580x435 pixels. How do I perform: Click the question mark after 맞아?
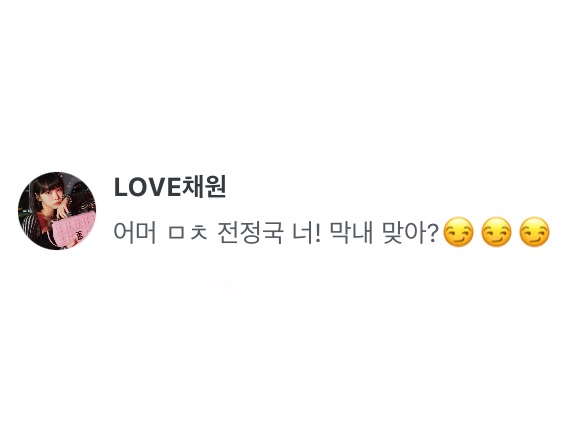tap(433, 233)
